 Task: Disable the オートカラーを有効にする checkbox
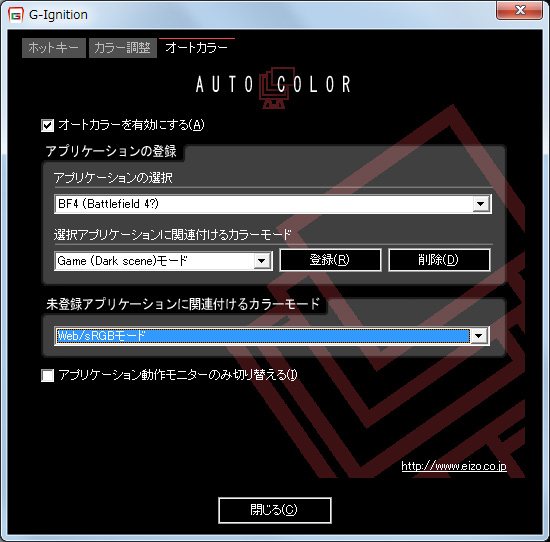47,125
